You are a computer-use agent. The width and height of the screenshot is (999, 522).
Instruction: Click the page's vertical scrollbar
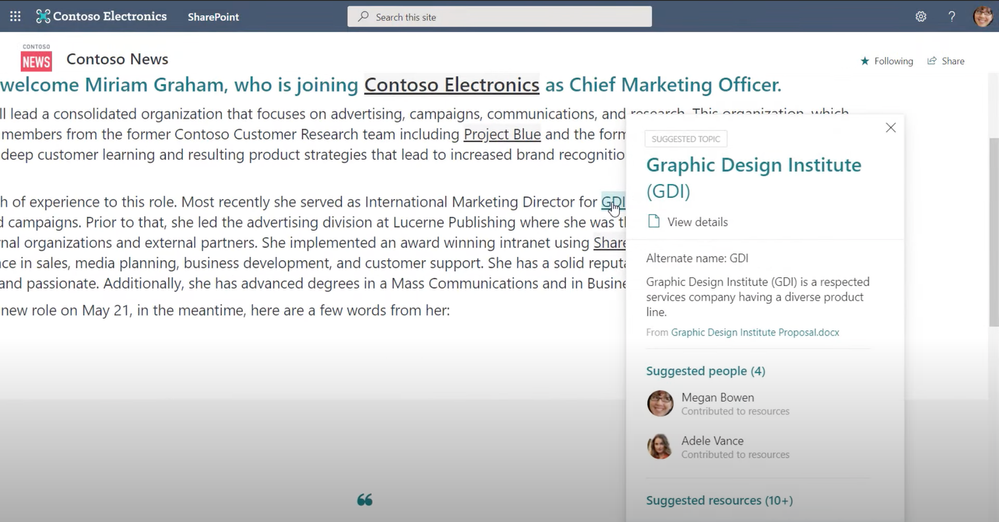[x=992, y=230]
